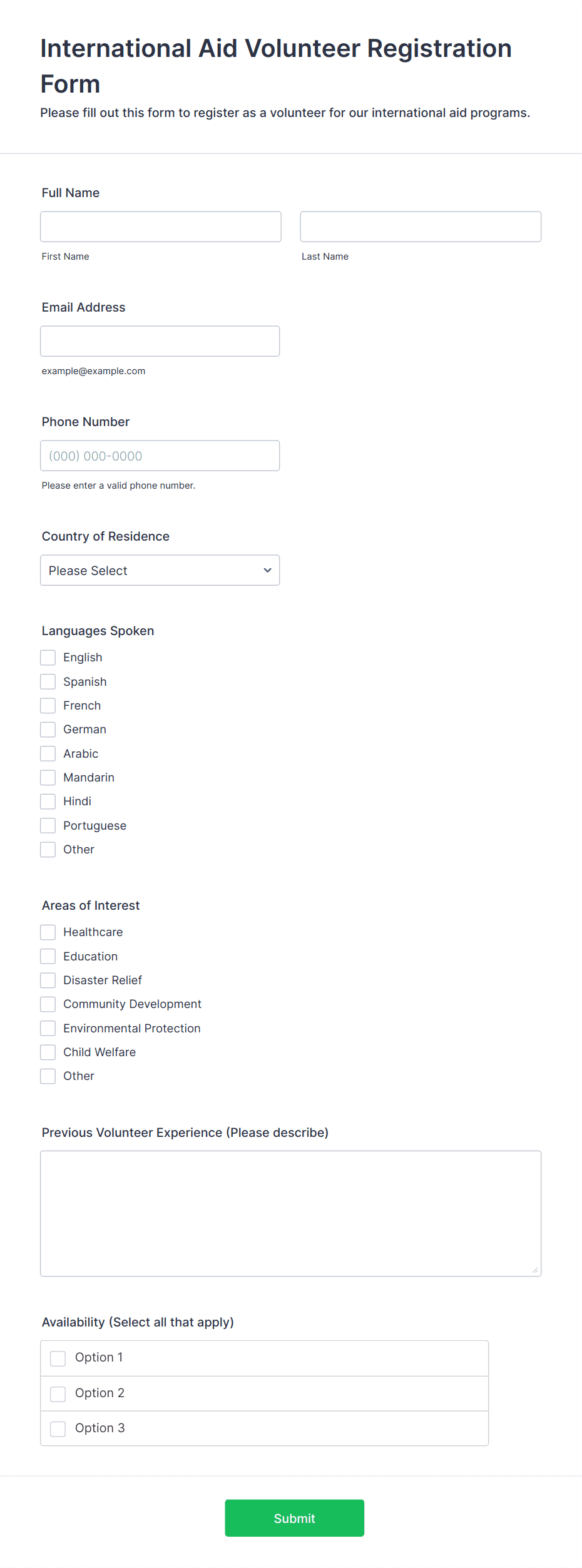
Task: Click the green Submit button
Action: tap(295, 1518)
